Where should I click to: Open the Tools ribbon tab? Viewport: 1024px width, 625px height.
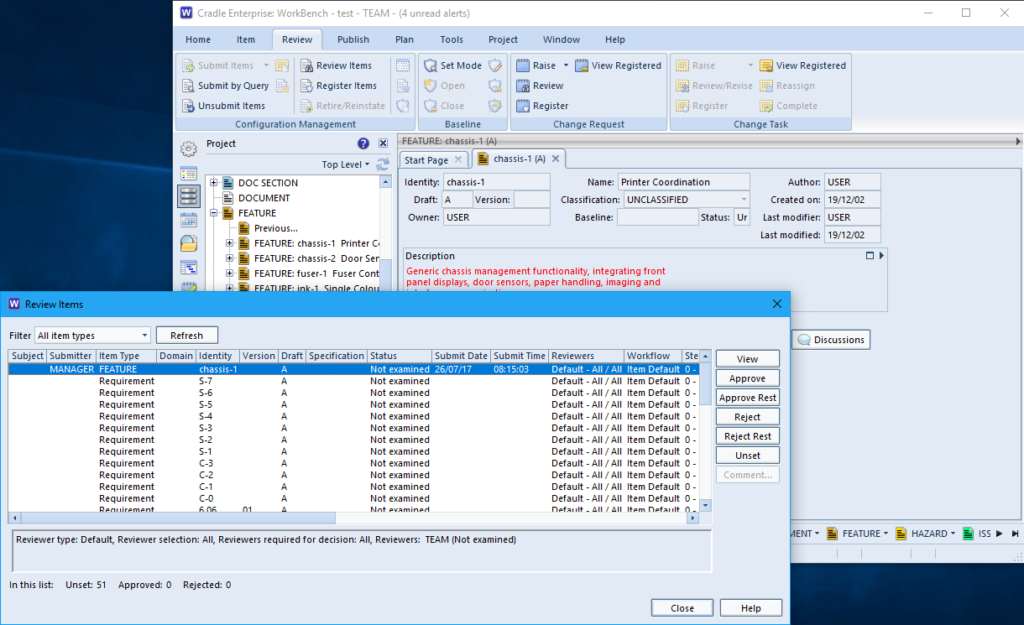click(451, 39)
